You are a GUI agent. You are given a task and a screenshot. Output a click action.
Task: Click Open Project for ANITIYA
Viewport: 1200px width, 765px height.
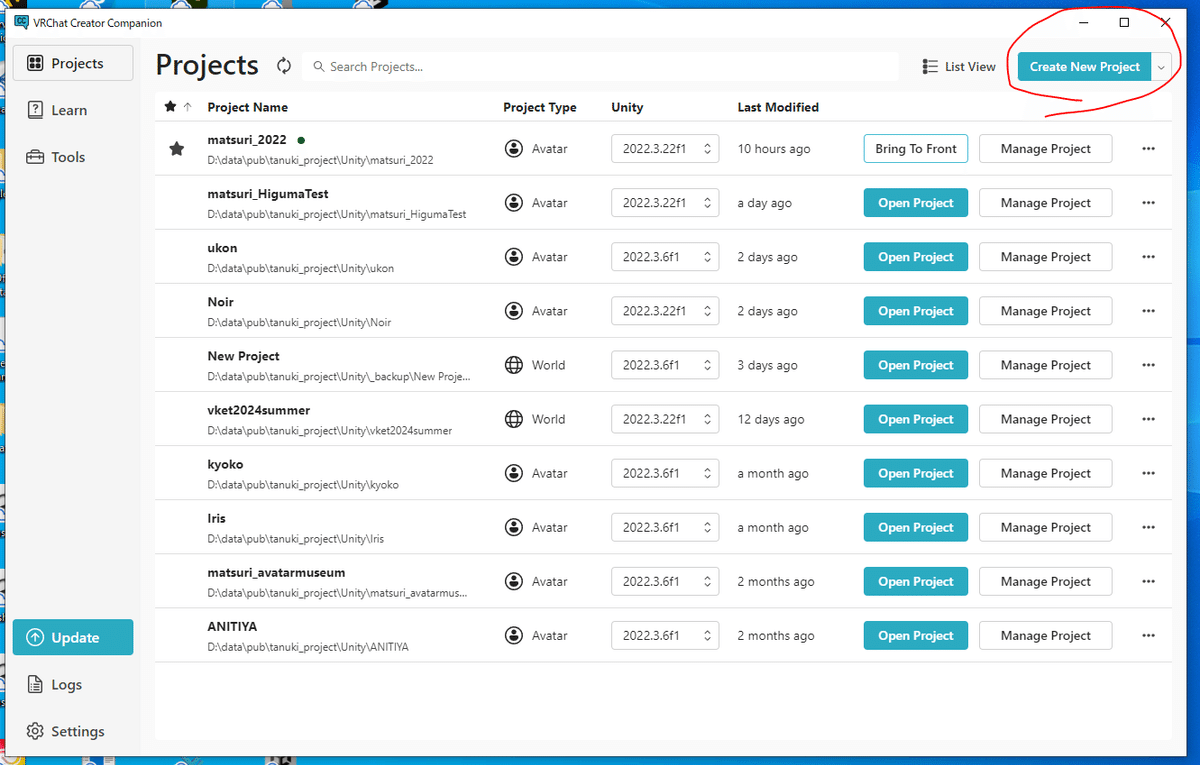(x=916, y=635)
